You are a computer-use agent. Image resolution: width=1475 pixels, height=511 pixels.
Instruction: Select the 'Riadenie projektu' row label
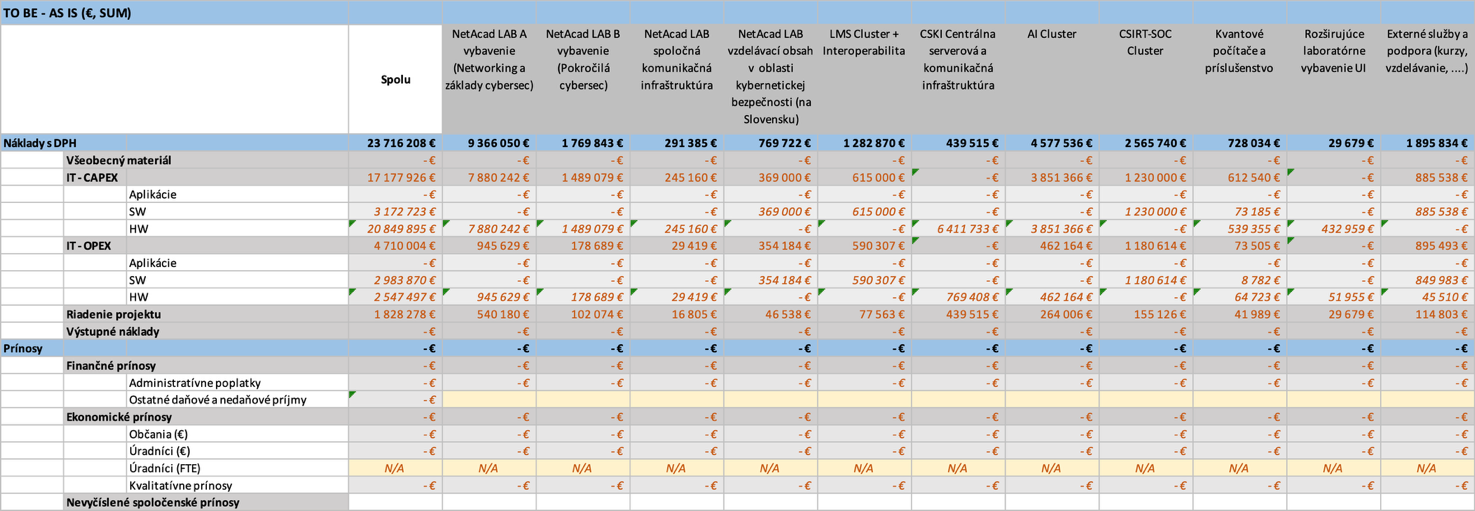pyautogui.click(x=113, y=314)
